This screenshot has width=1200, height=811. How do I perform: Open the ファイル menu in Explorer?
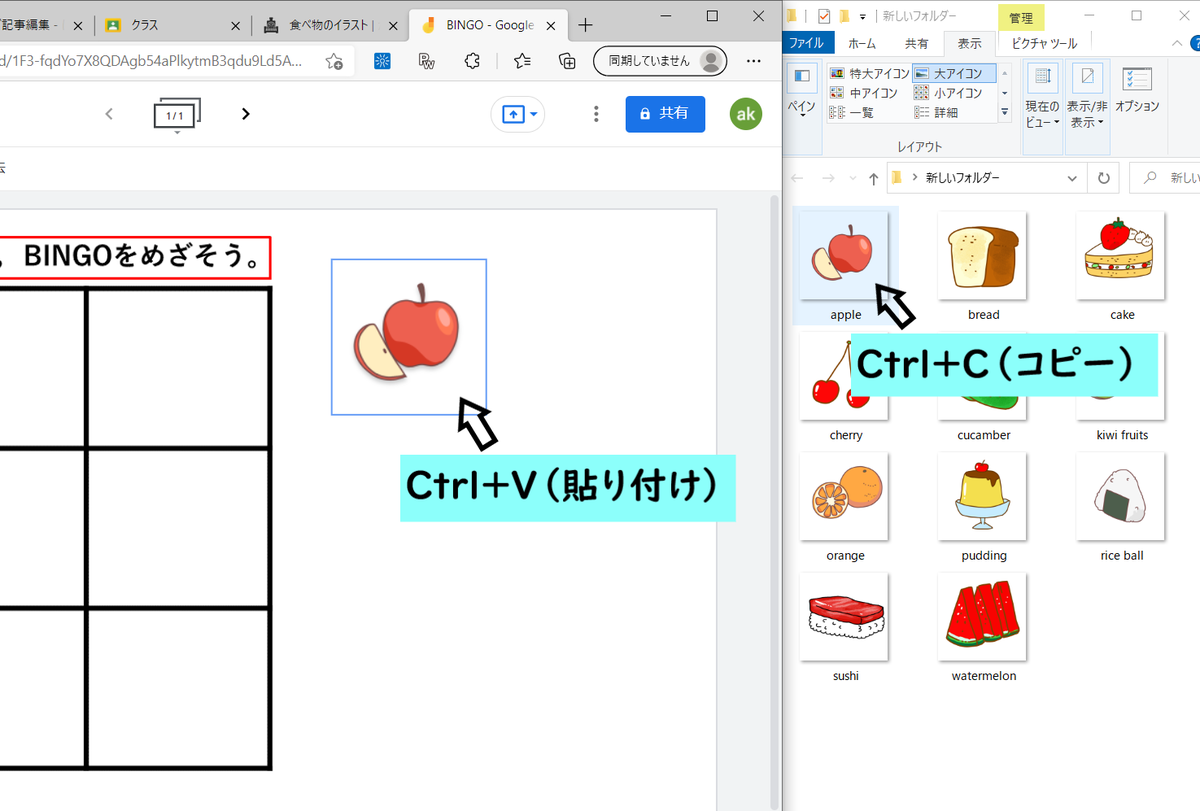tap(807, 43)
